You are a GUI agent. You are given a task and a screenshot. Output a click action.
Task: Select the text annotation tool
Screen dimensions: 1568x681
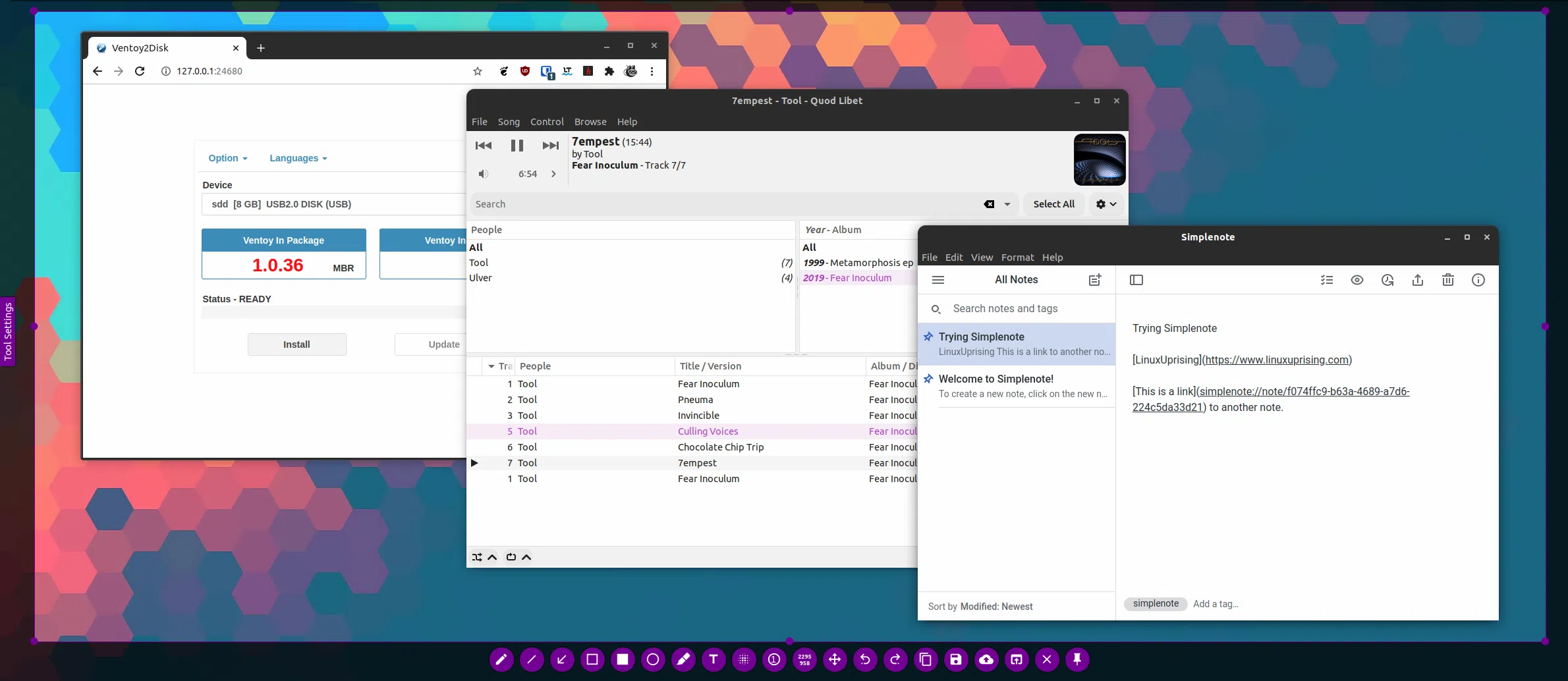714,659
